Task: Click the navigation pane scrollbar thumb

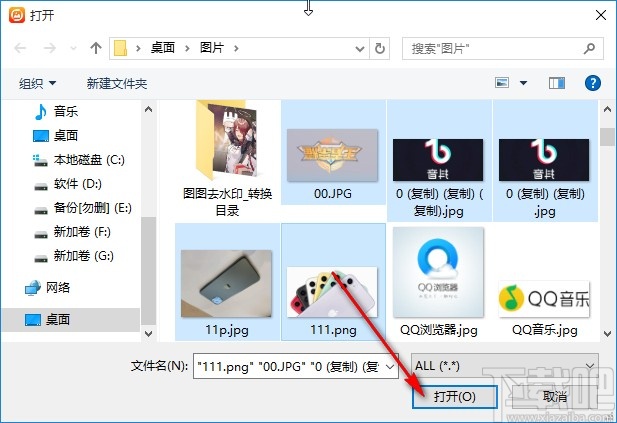Action: (x=148, y=272)
